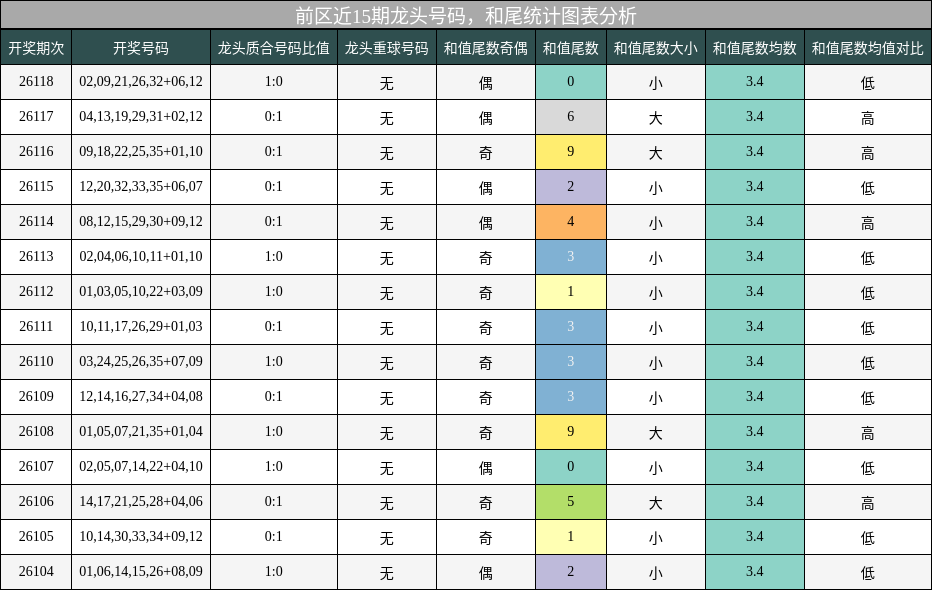Image resolution: width=932 pixels, height=590 pixels.
Task: Click the yellow tail value 9 in row 26116
Action: (571, 152)
